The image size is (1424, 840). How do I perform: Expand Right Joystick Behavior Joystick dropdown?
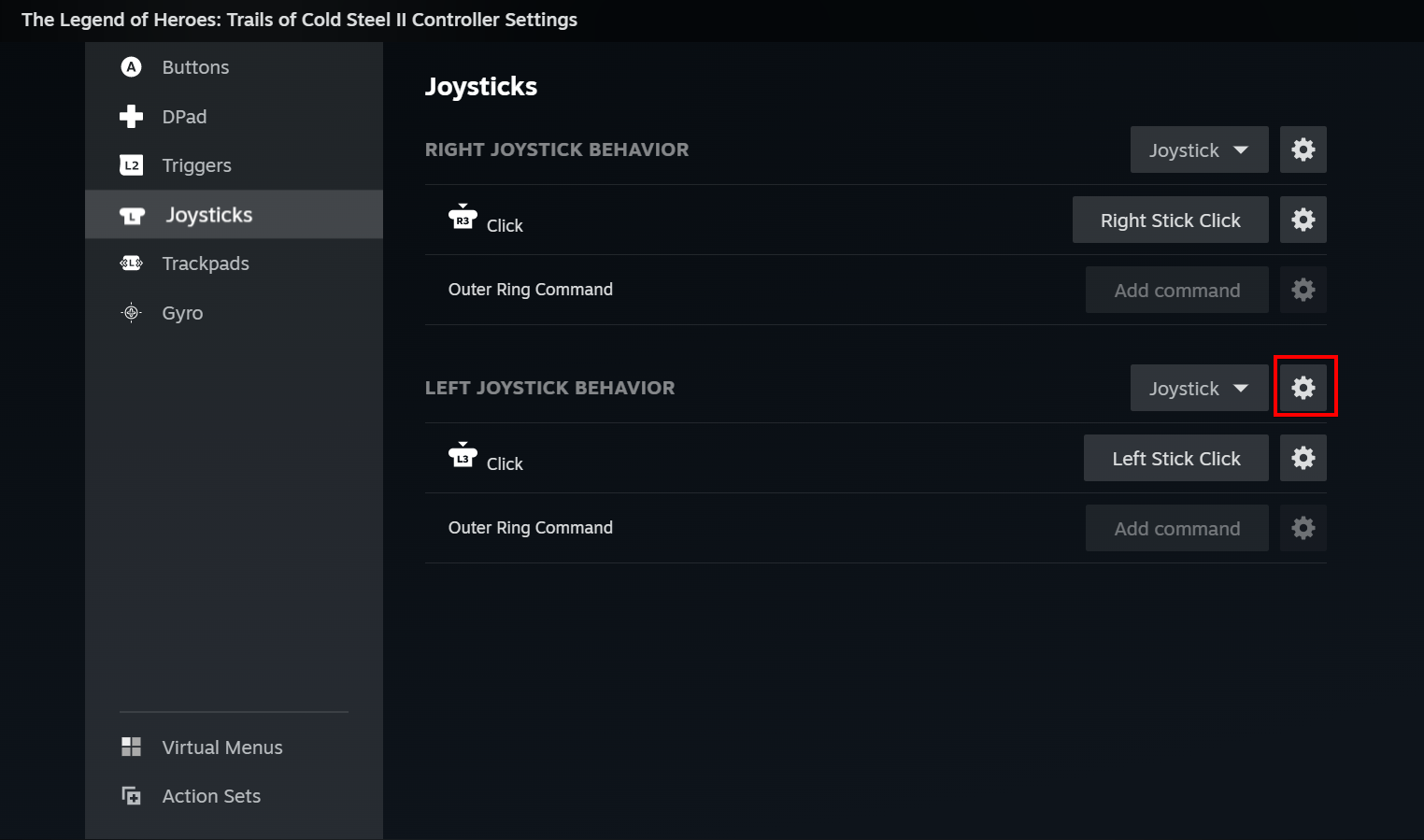pos(1199,149)
